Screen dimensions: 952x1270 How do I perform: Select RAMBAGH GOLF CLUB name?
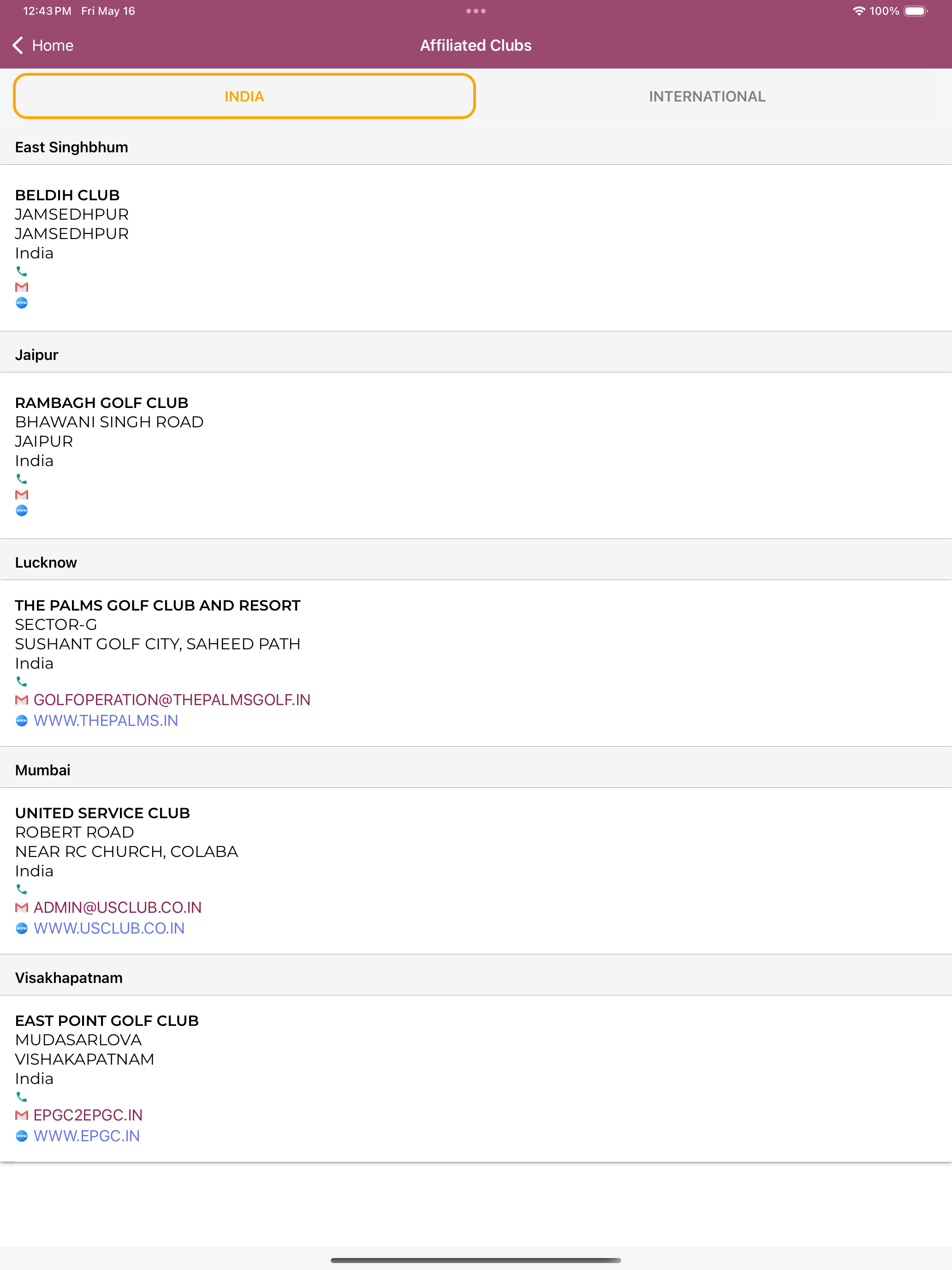(x=101, y=403)
